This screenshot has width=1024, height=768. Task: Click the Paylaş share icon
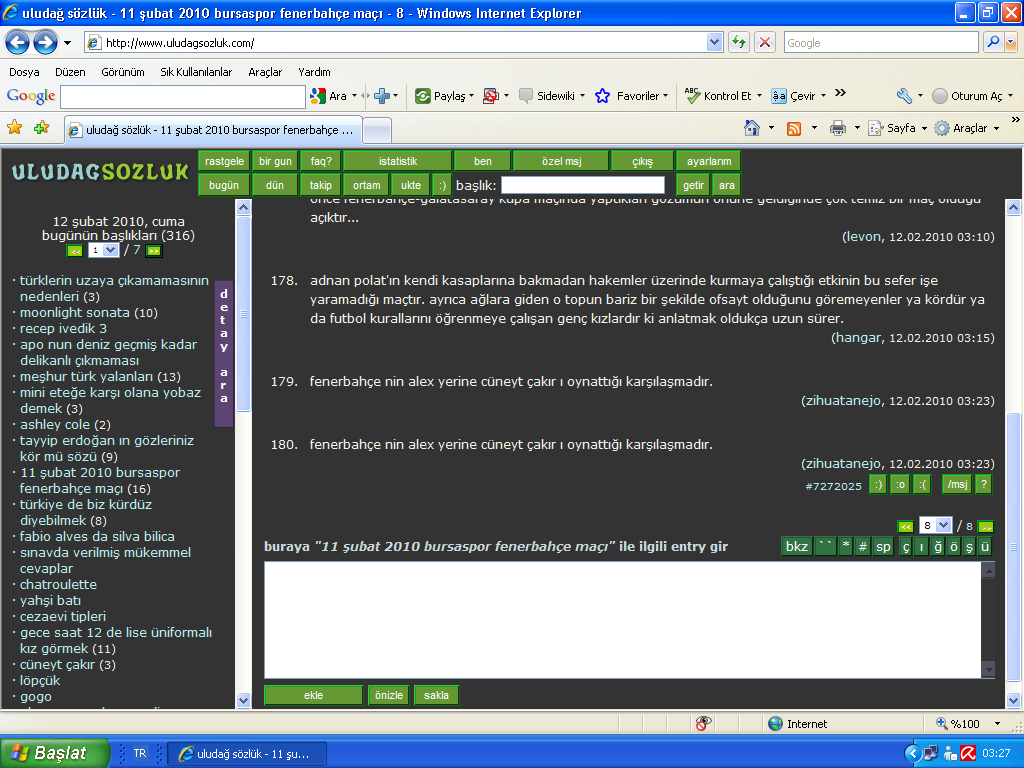423,96
